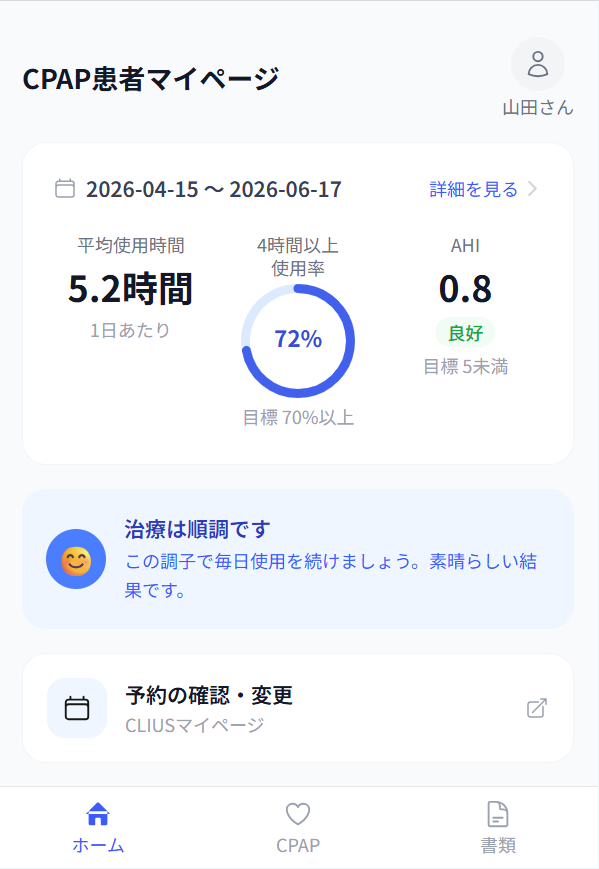Click the 平均使用時間 label

131,245
